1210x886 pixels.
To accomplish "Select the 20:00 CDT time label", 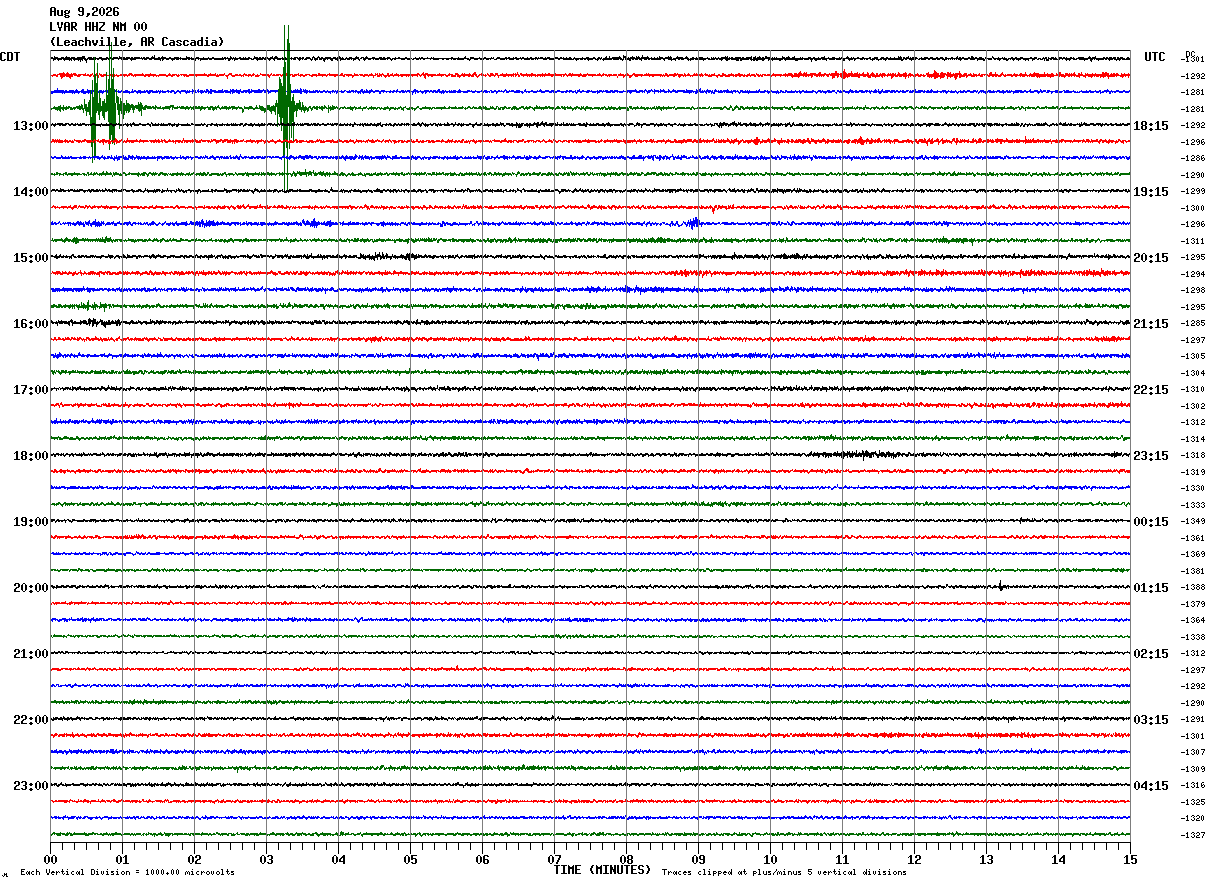I will pos(30,588).
